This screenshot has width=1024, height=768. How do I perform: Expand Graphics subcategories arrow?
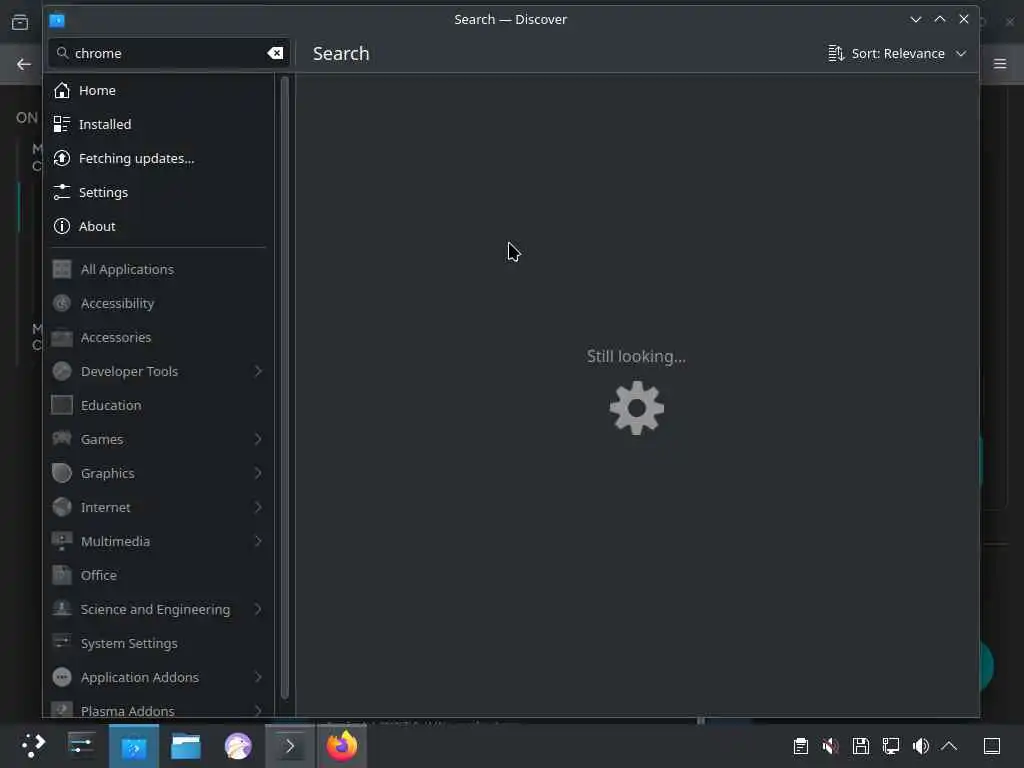coord(258,473)
